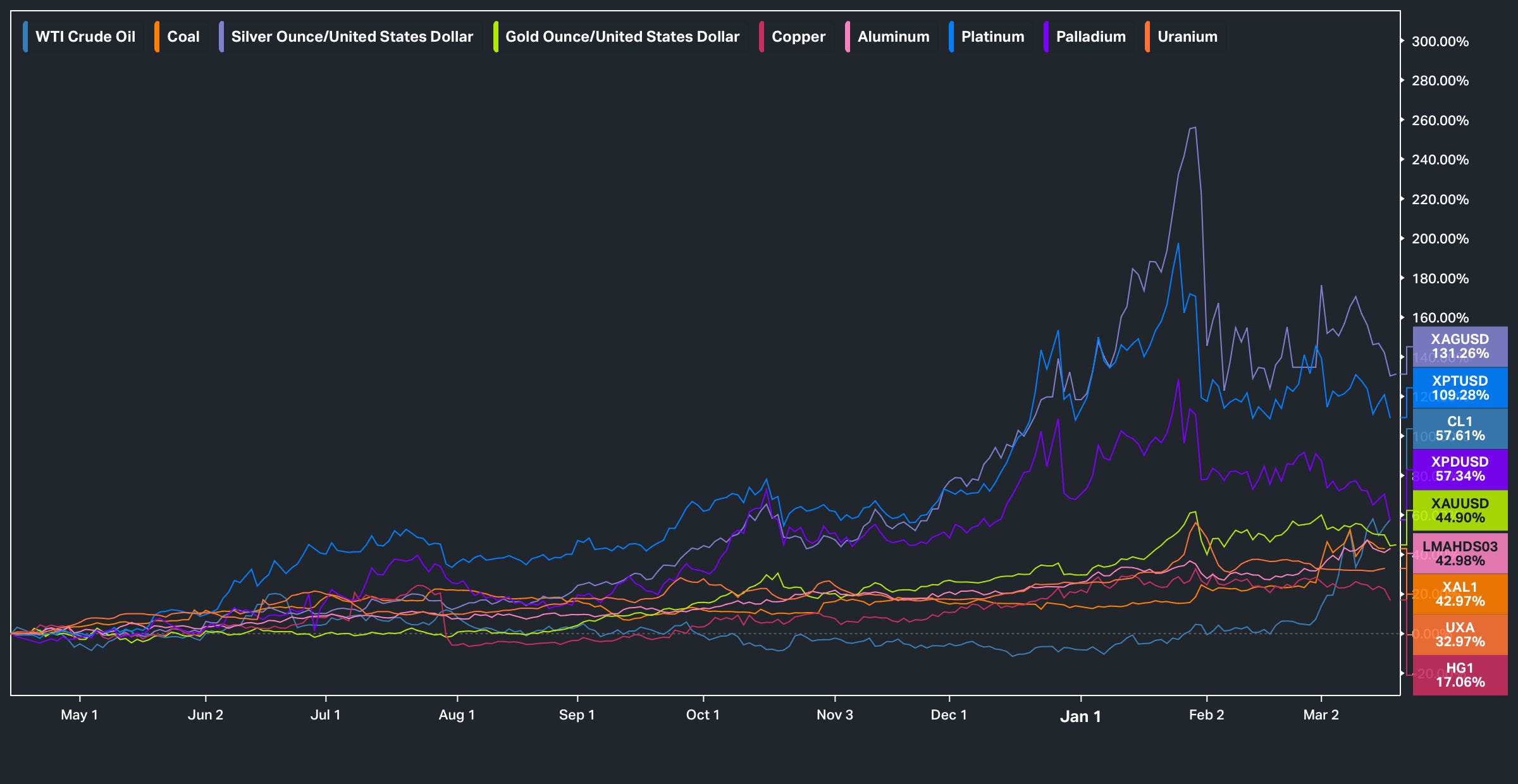Click the LMAHDS03 42.98% pink label
Screen dimensions: 1518x784
coord(1460,554)
